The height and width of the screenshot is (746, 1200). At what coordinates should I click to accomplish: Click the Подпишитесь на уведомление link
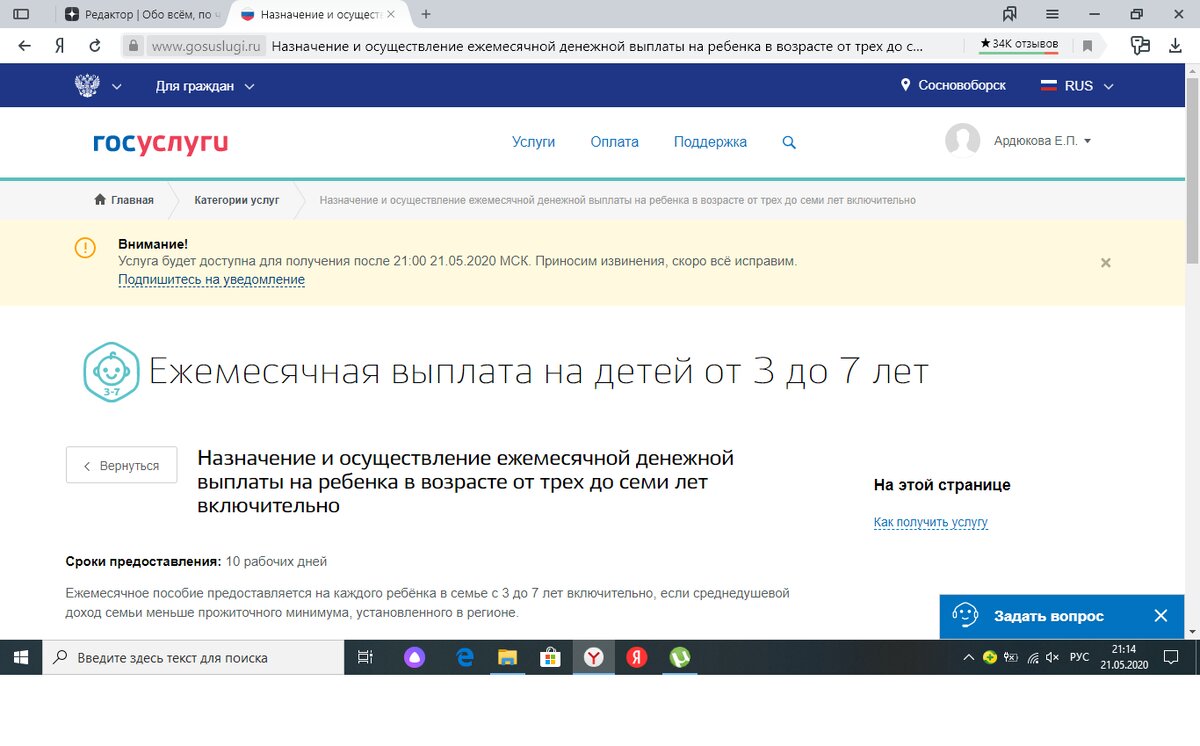[210, 280]
